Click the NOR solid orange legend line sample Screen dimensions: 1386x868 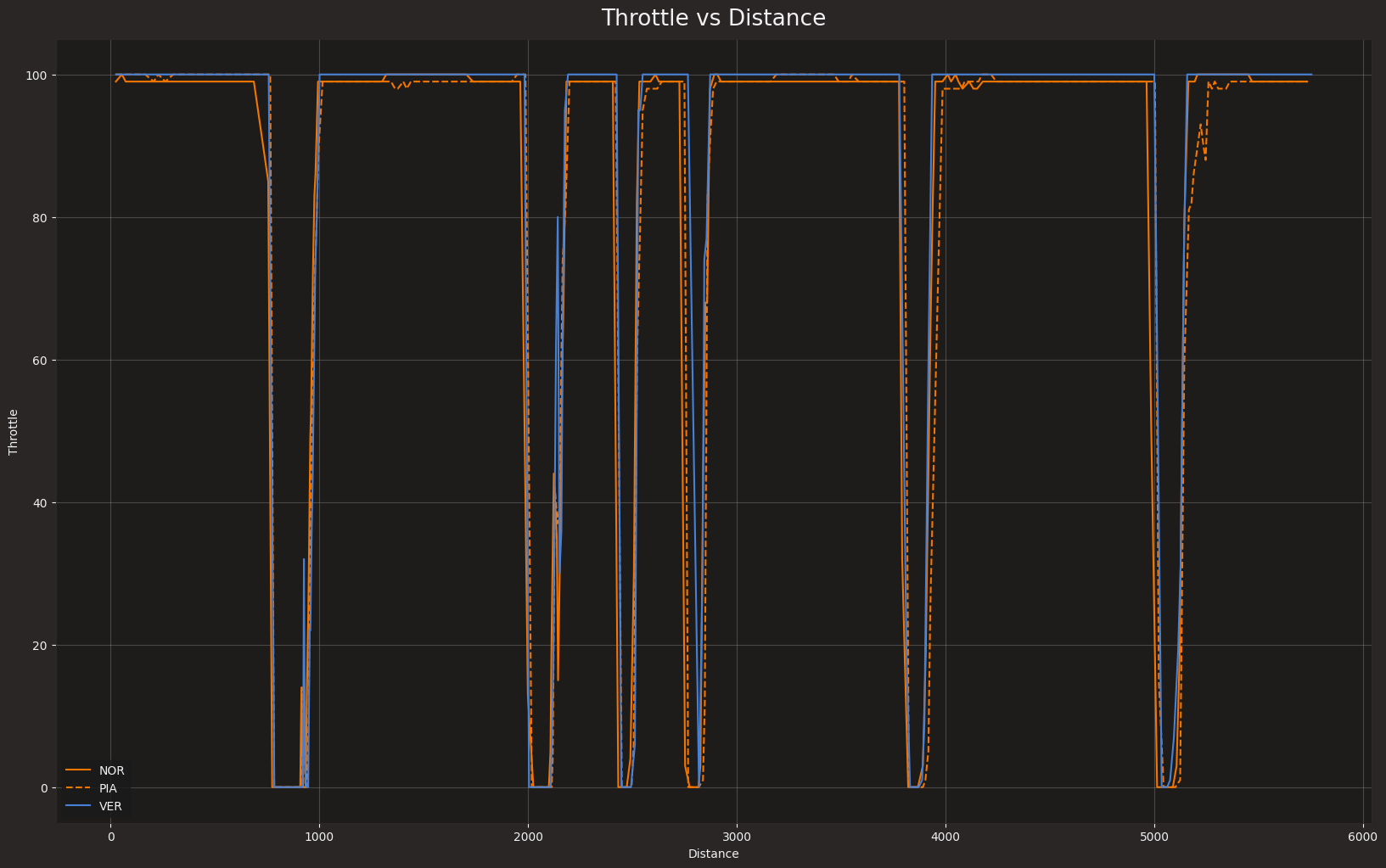pyautogui.click(x=78, y=770)
